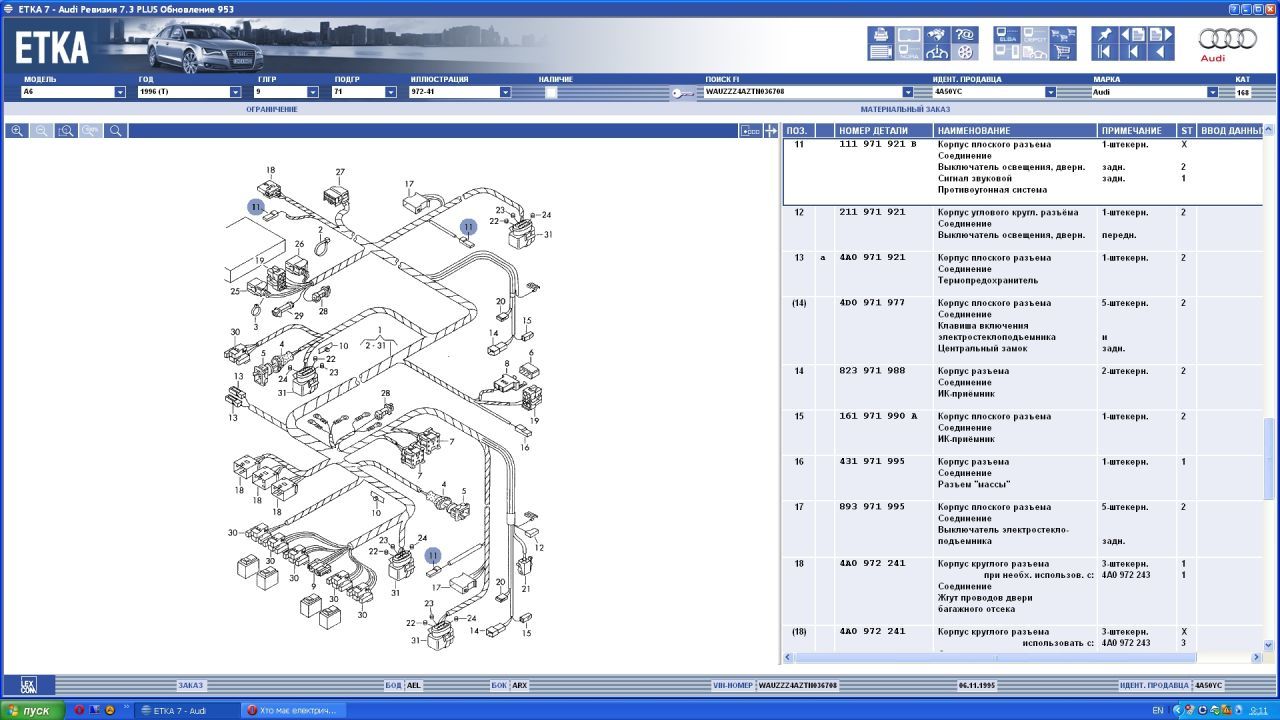Click the ELSA icon

(1007, 35)
